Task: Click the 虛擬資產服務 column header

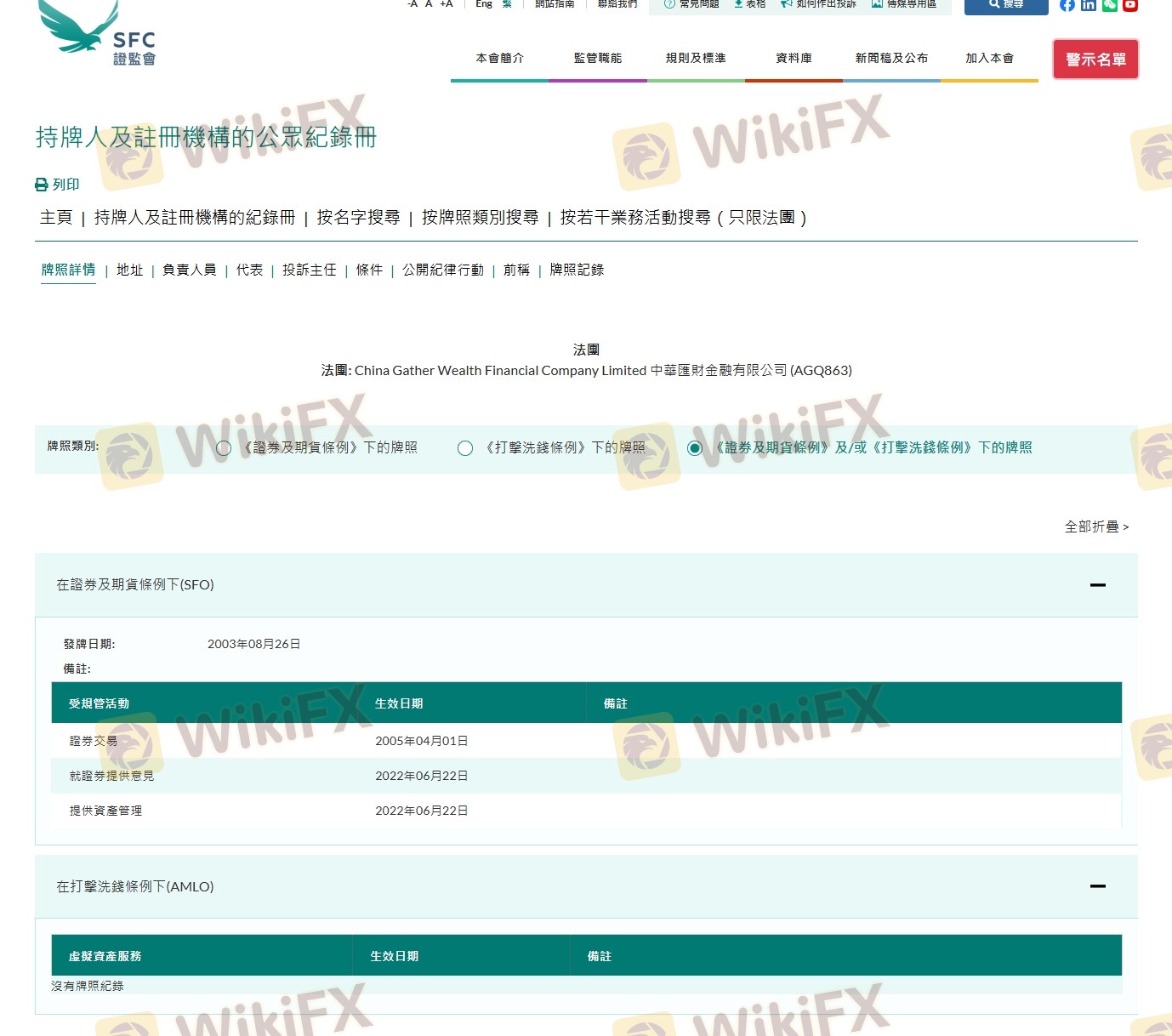Action: [105, 956]
